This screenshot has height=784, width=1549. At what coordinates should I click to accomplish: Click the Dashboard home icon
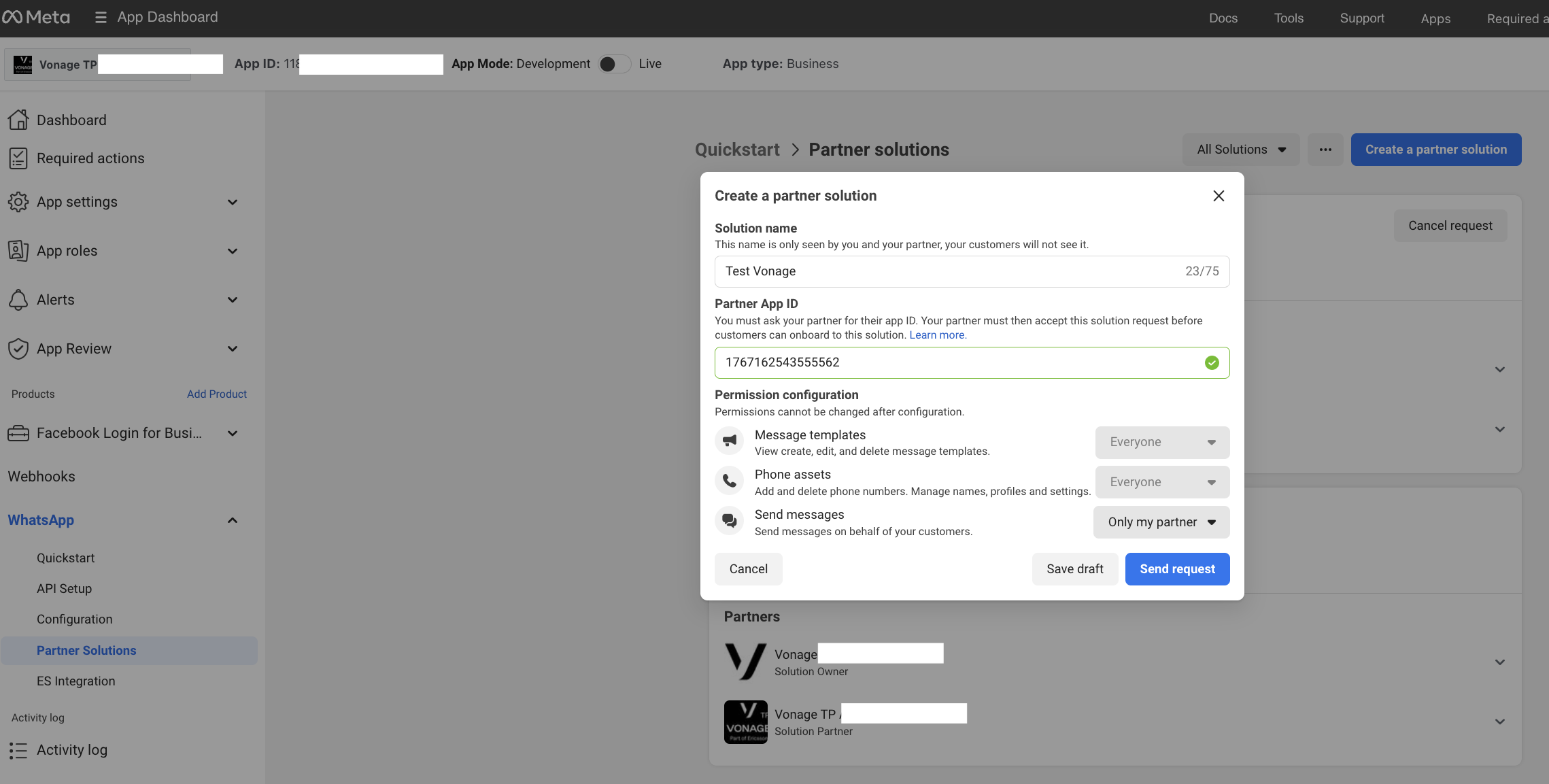pyautogui.click(x=18, y=120)
